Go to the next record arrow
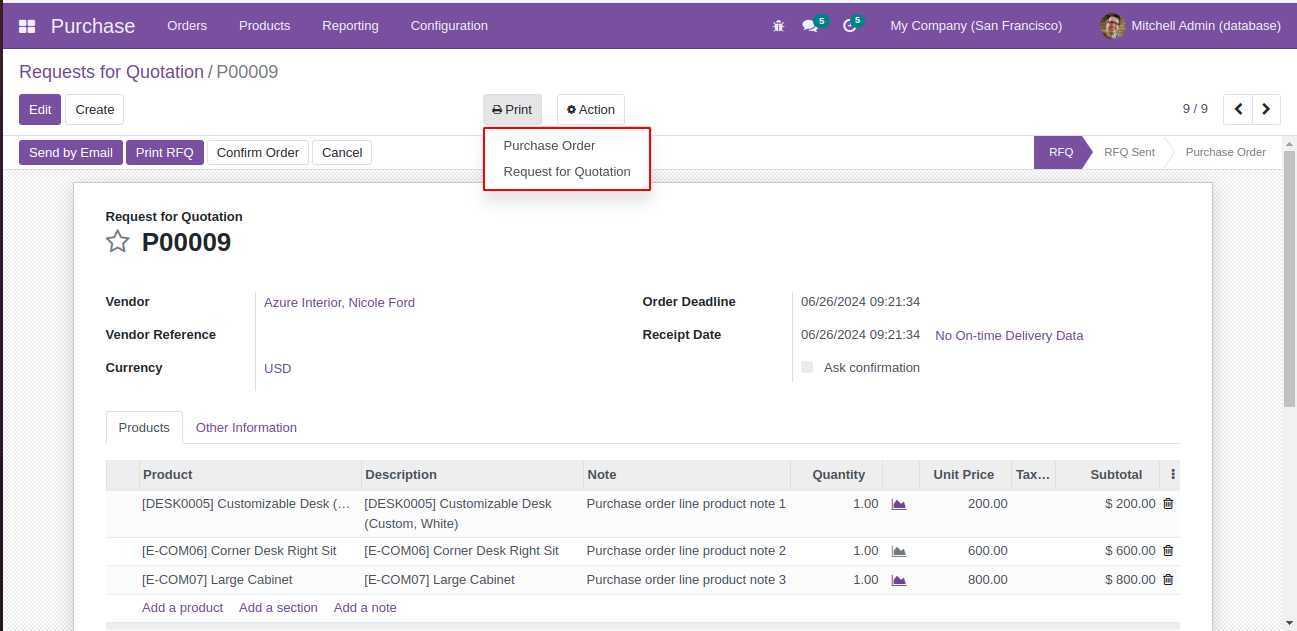Screen dimensions: 1297x631 pos(1267,109)
